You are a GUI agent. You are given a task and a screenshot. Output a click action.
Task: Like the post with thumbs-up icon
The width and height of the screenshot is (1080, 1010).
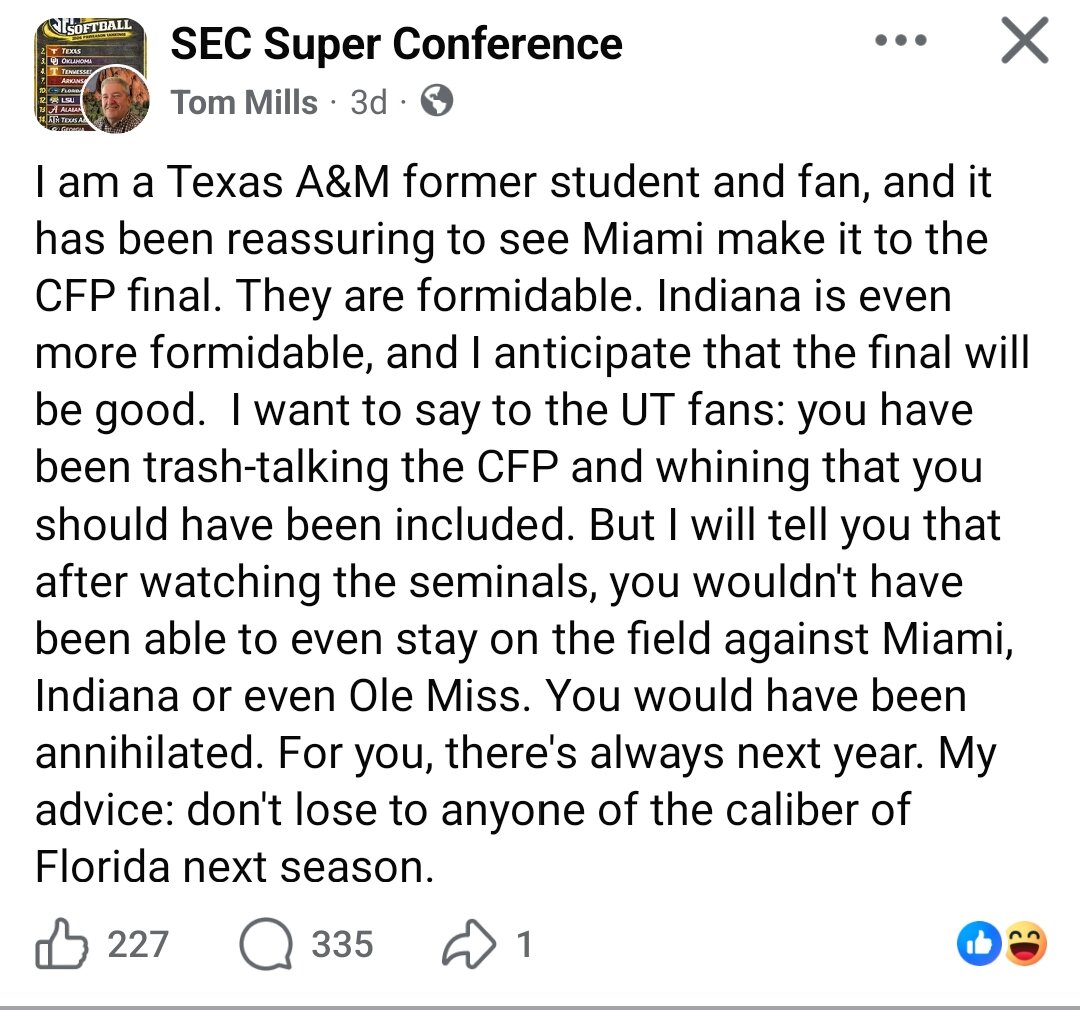pos(62,945)
